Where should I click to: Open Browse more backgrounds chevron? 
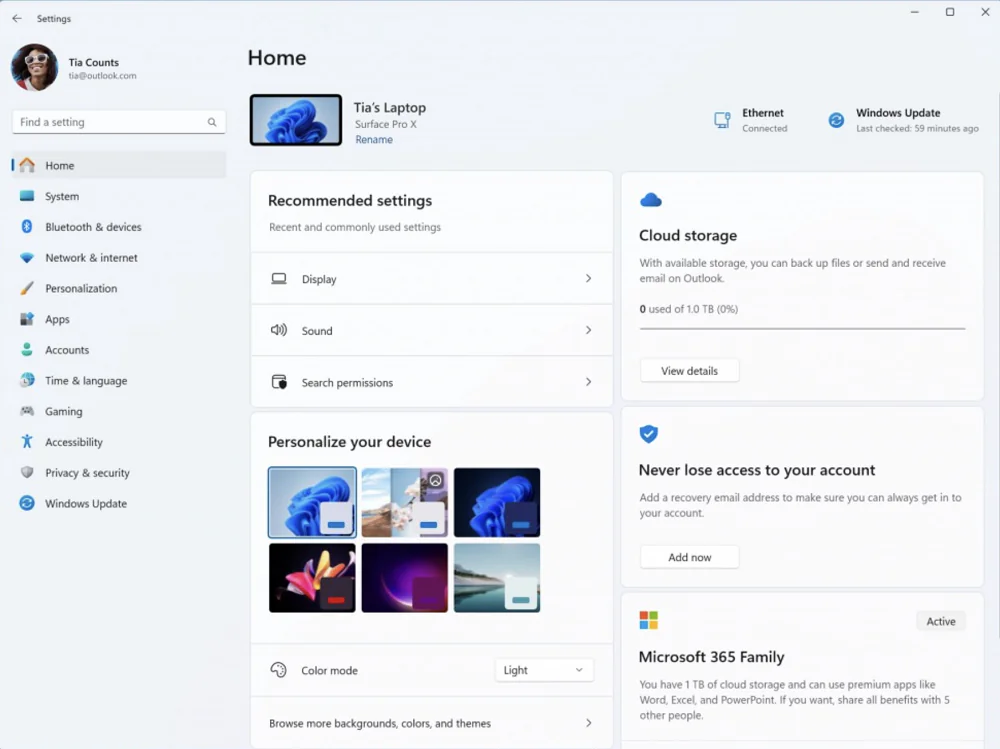tap(588, 723)
